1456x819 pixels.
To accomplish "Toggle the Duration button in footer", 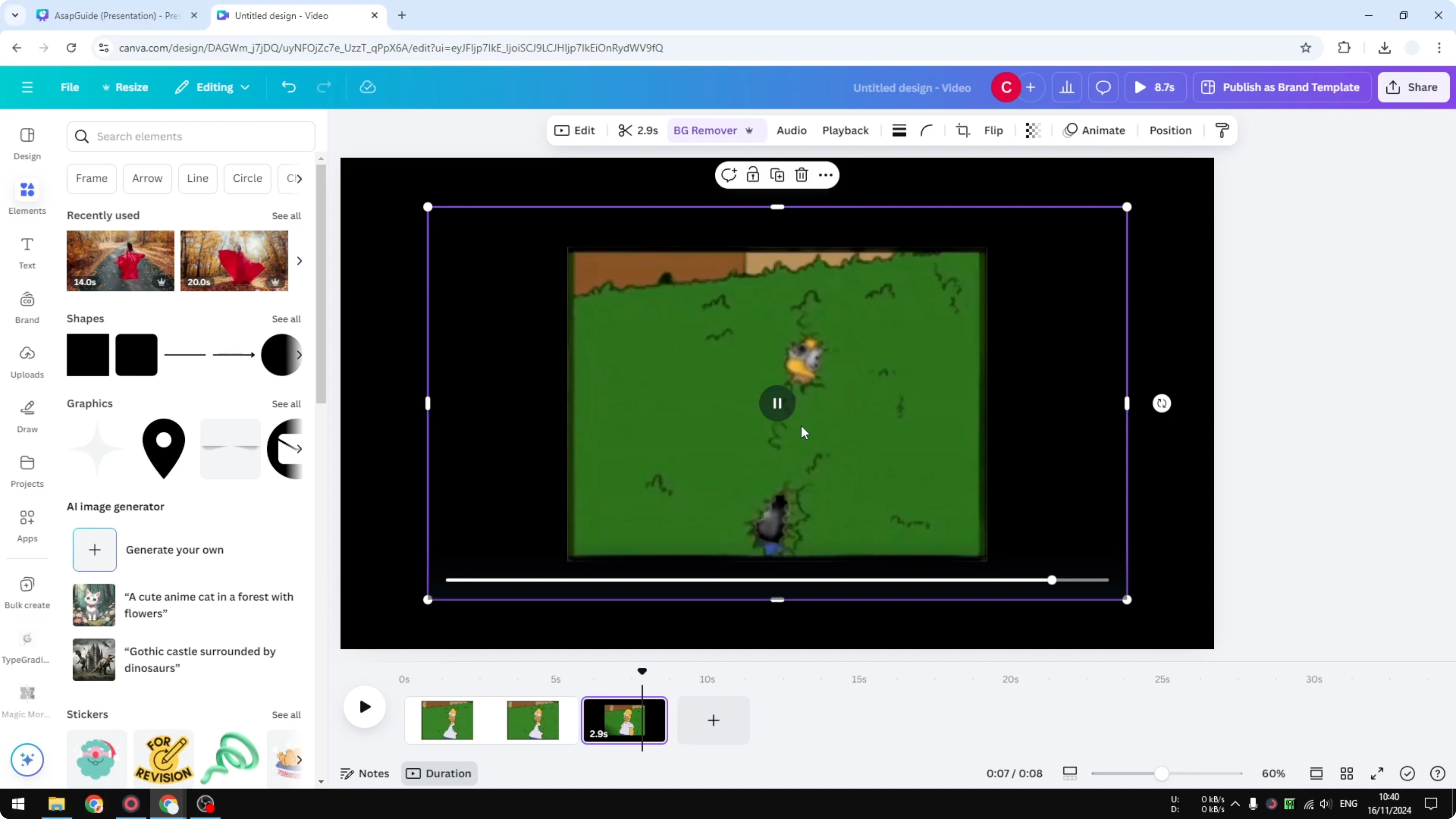I will (439, 773).
